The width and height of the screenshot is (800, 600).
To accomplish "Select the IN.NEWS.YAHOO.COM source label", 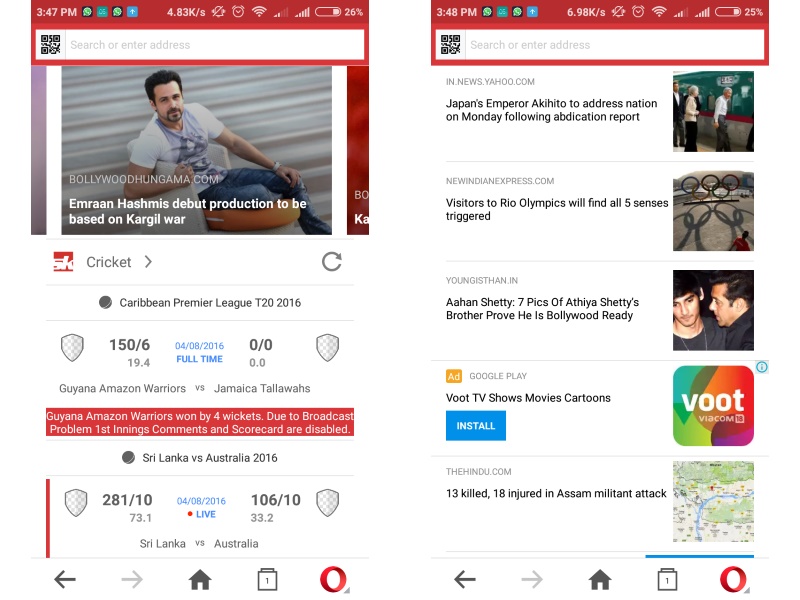I will pos(490,82).
